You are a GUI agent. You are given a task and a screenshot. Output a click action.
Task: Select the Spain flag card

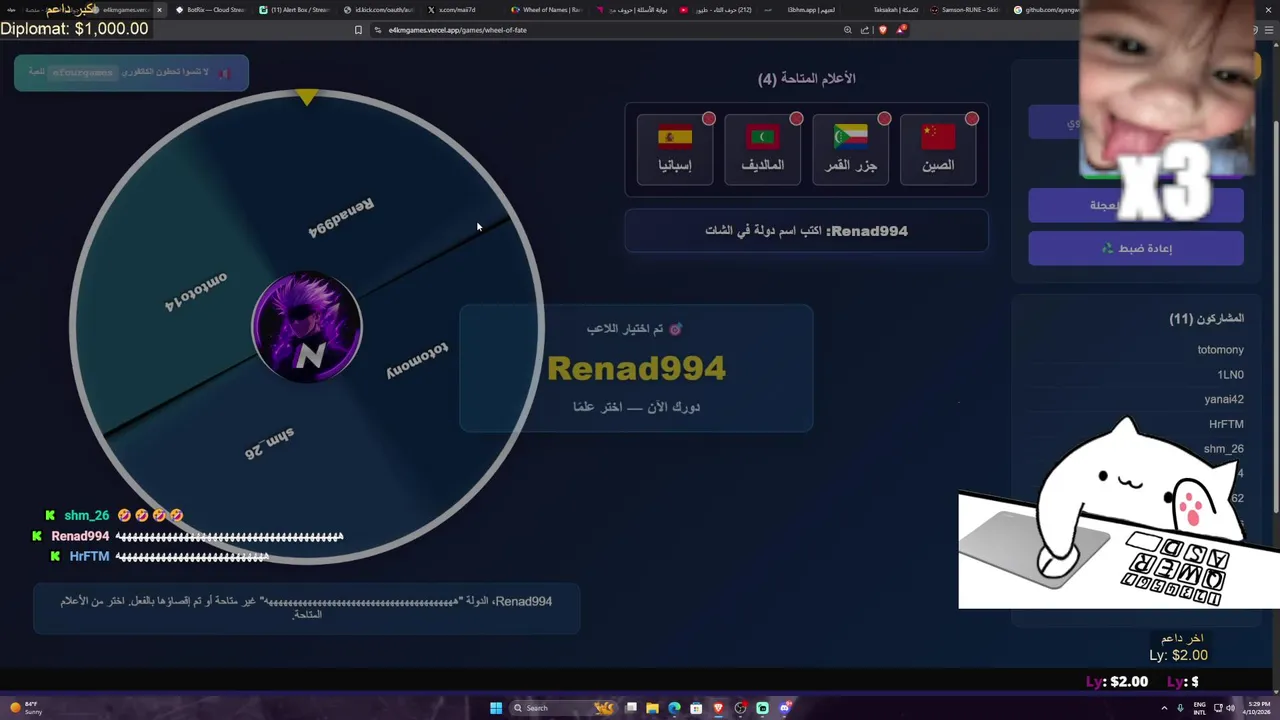tap(675, 149)
